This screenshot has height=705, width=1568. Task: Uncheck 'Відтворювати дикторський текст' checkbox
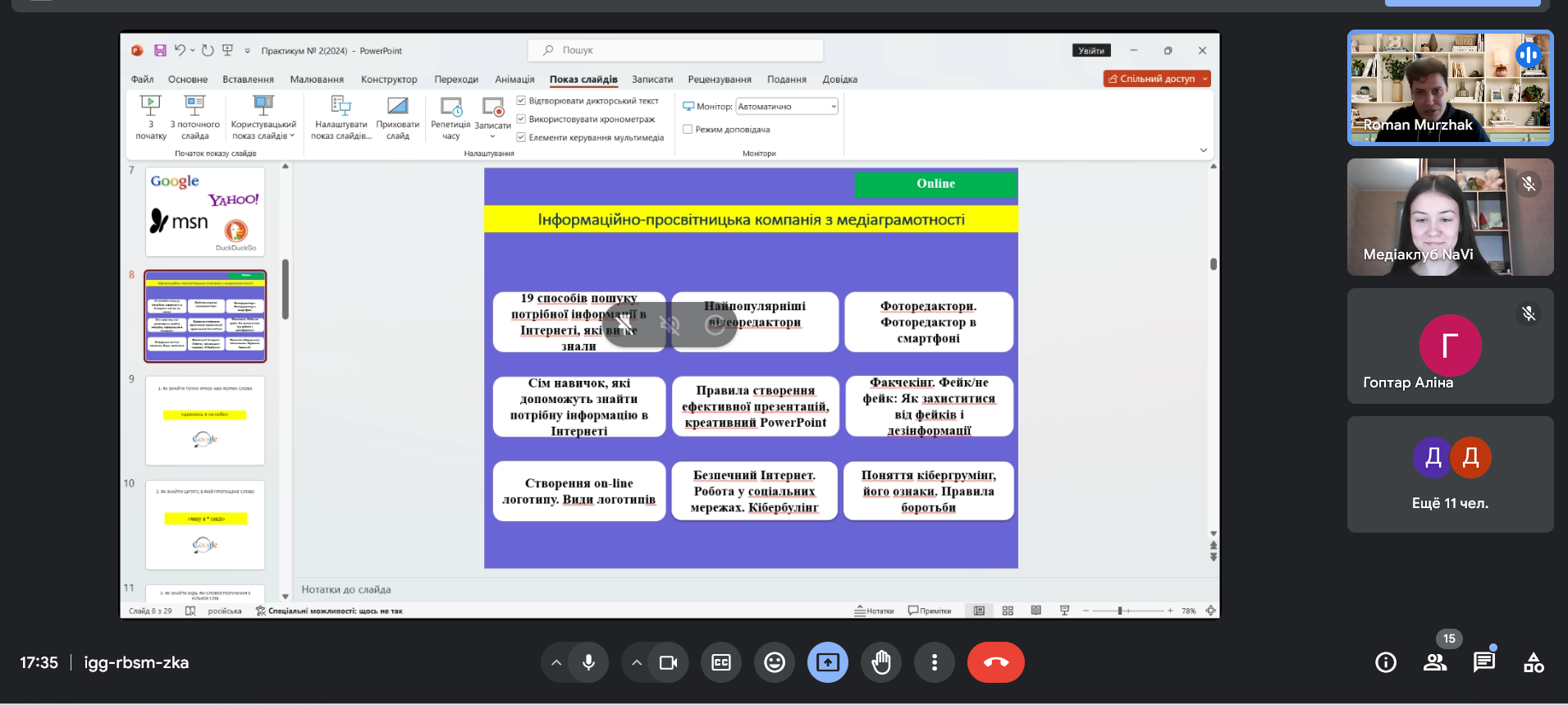pyautogui.click(x=521, y=101)
